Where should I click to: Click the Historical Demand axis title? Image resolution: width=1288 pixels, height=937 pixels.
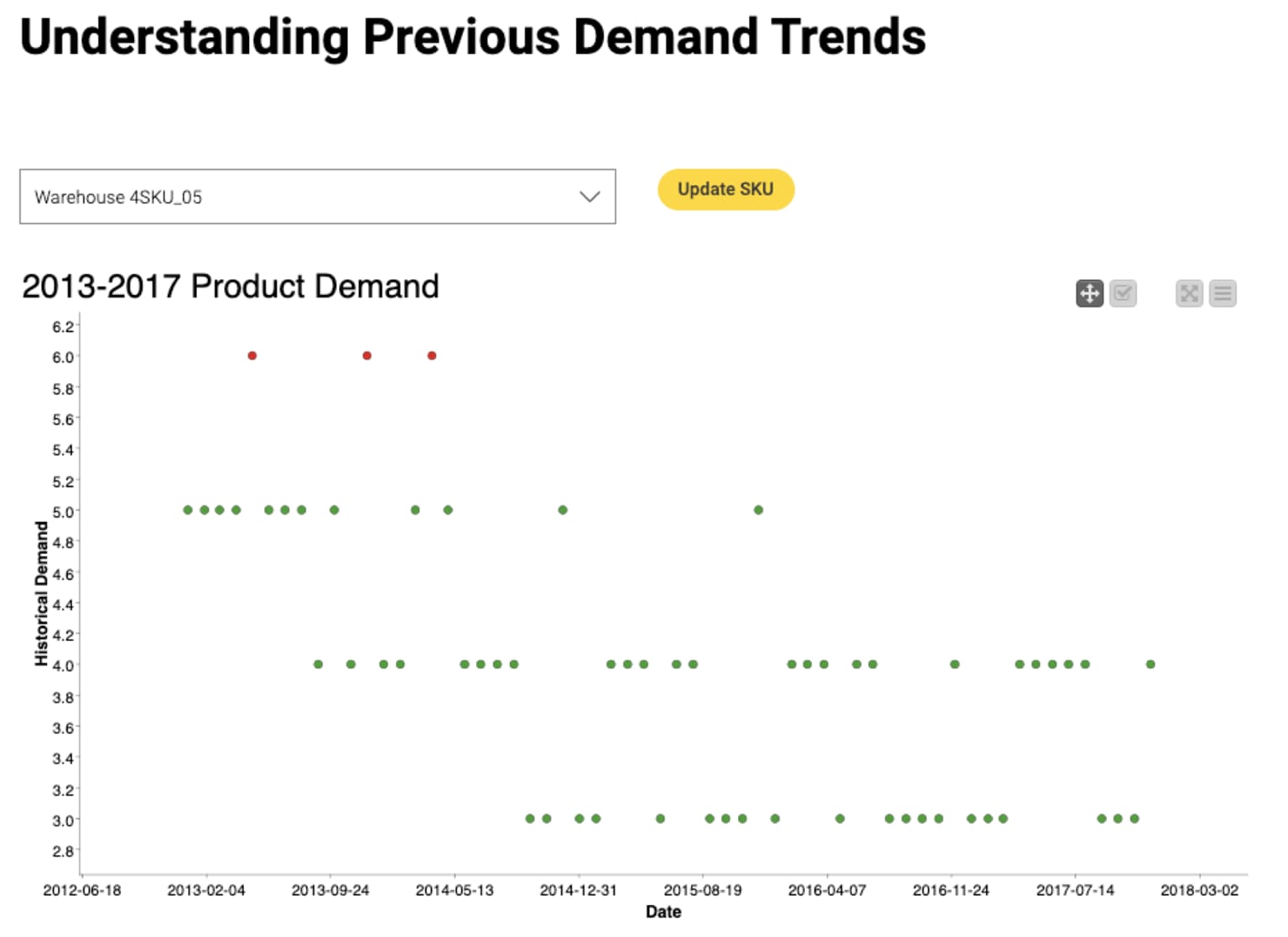[41, 593]
